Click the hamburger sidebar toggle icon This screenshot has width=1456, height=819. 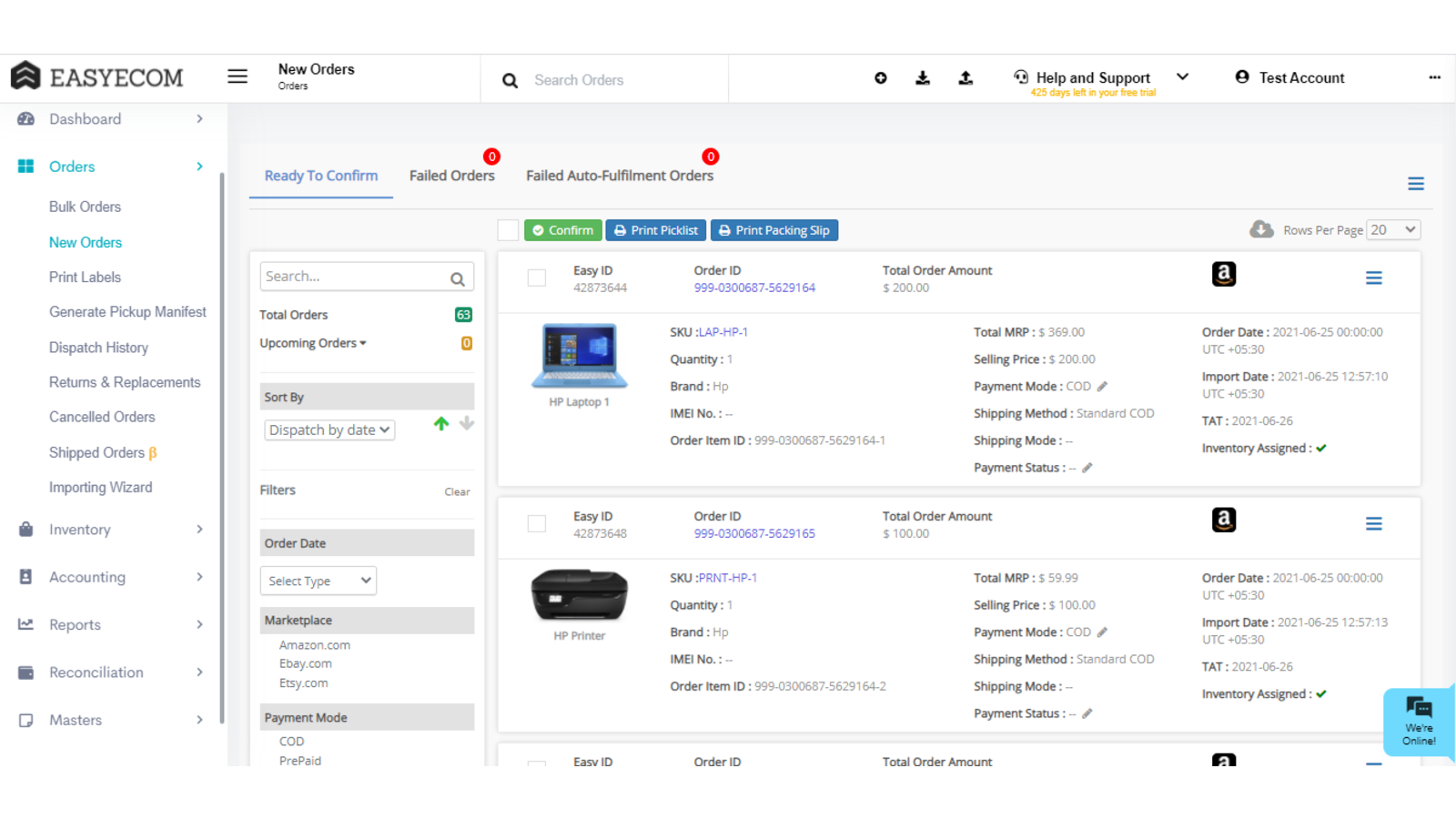[x=238, y=76]
